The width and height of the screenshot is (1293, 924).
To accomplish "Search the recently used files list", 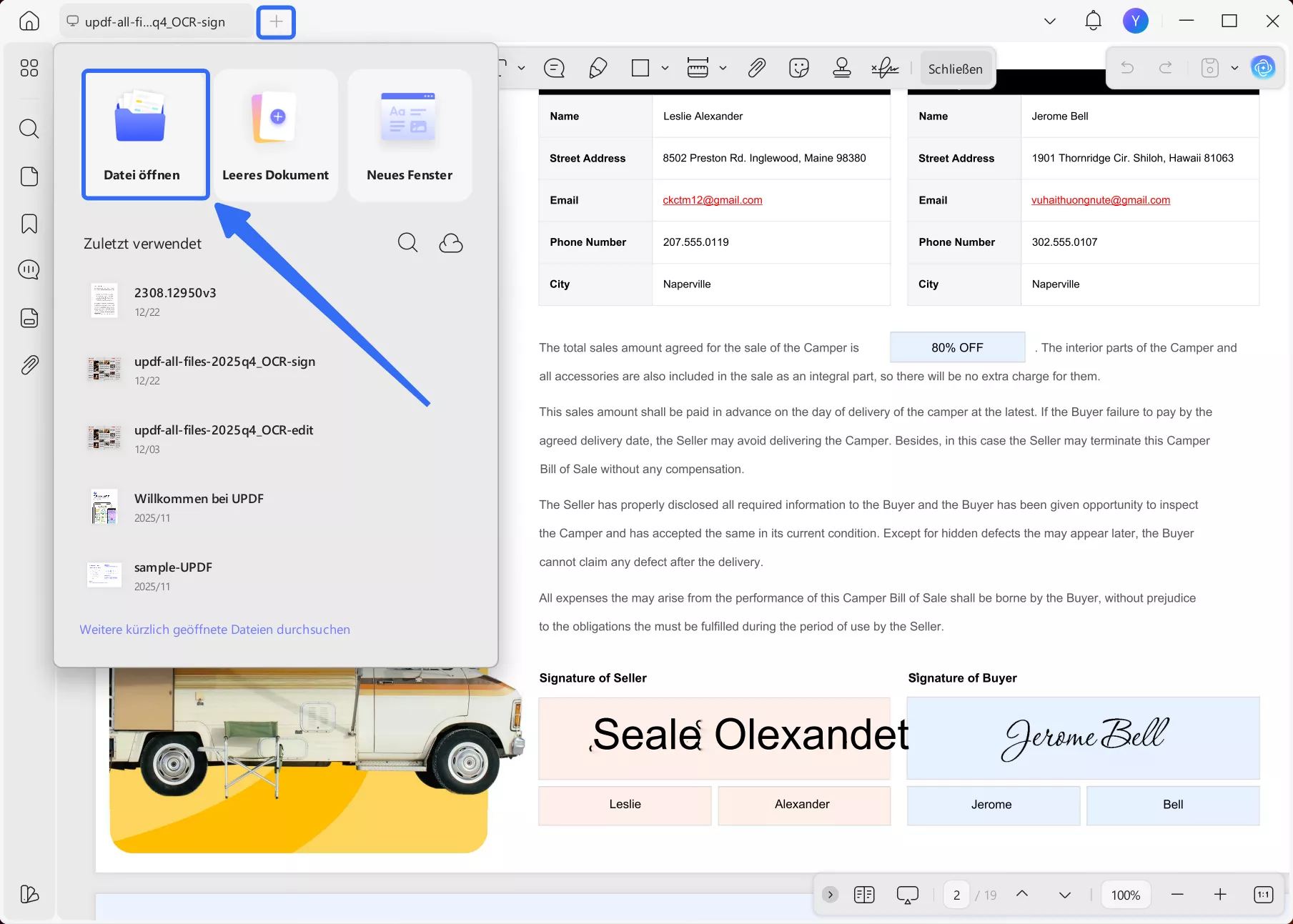I will coord(407,243).
